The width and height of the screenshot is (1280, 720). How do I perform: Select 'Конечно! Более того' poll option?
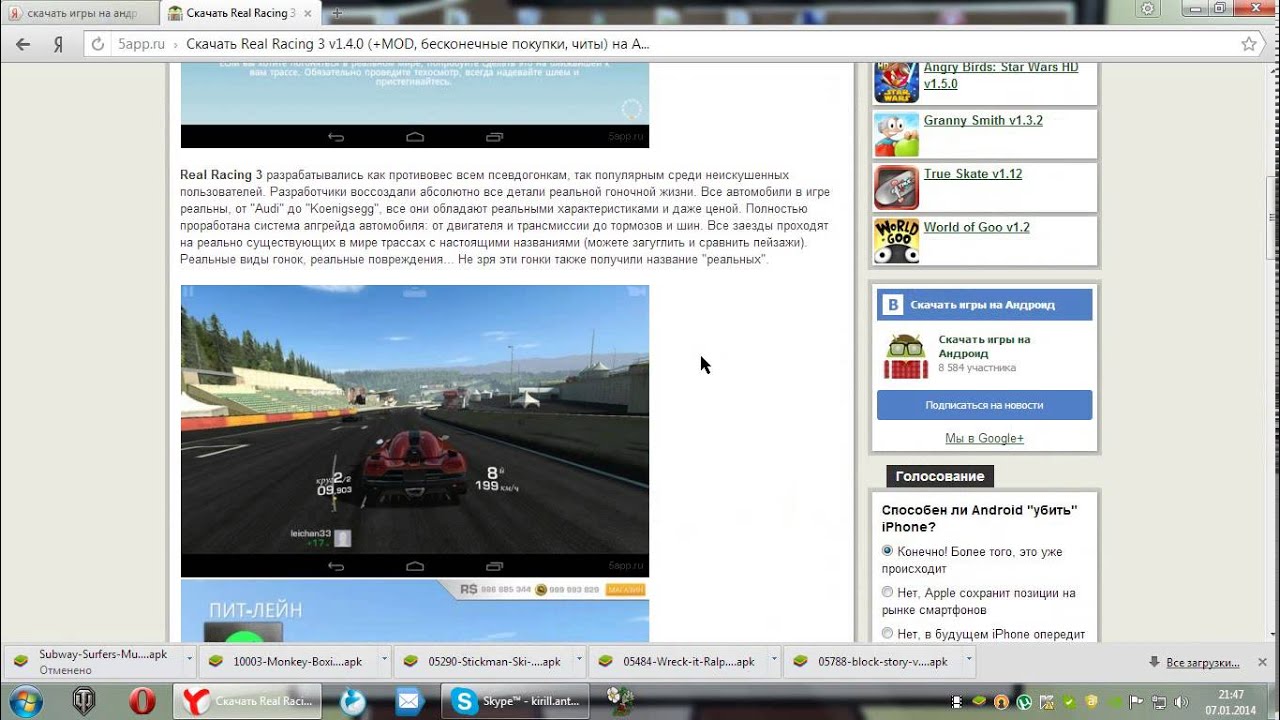click(887, 551)
